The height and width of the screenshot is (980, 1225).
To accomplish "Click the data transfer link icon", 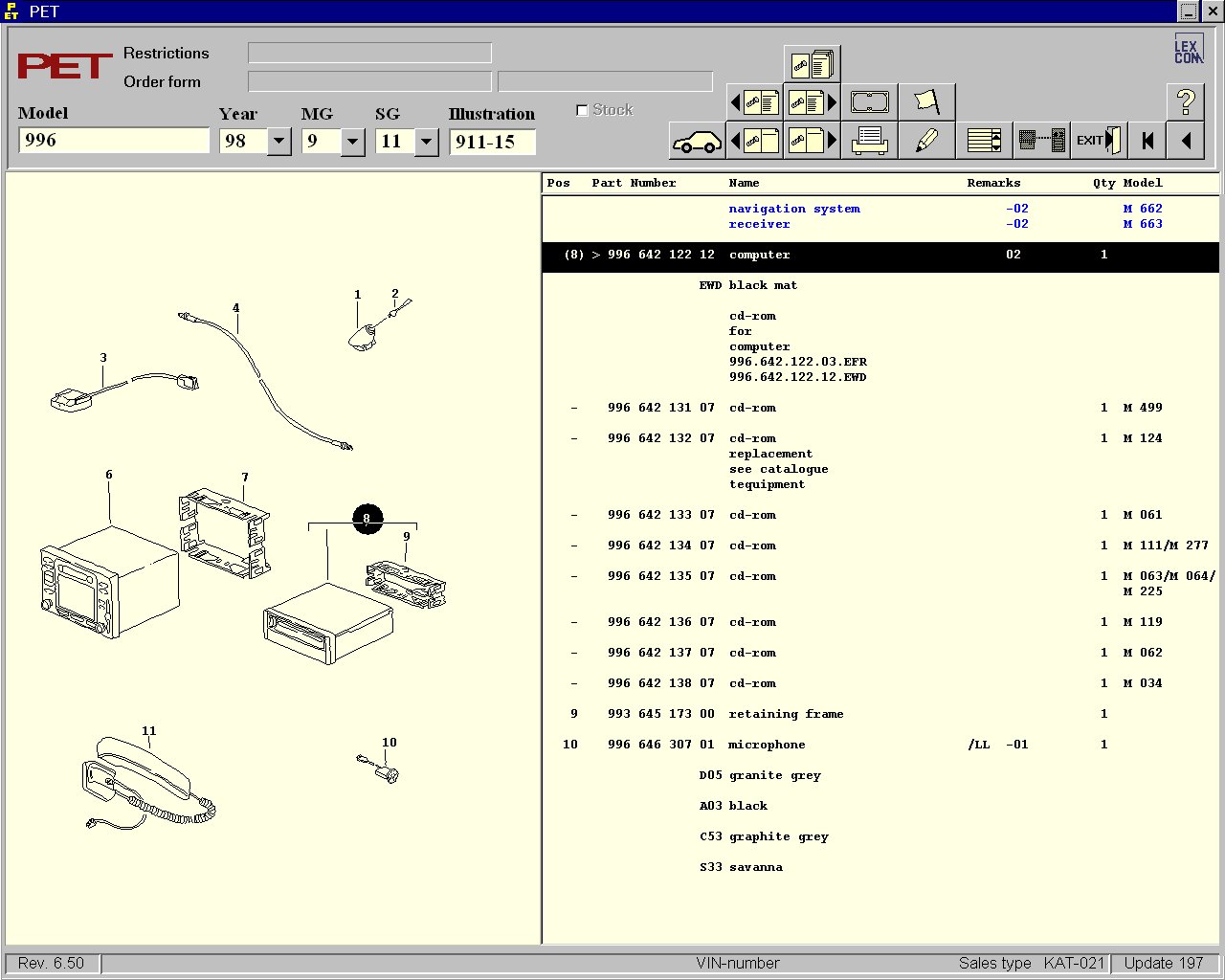I will click(1041, 141).
